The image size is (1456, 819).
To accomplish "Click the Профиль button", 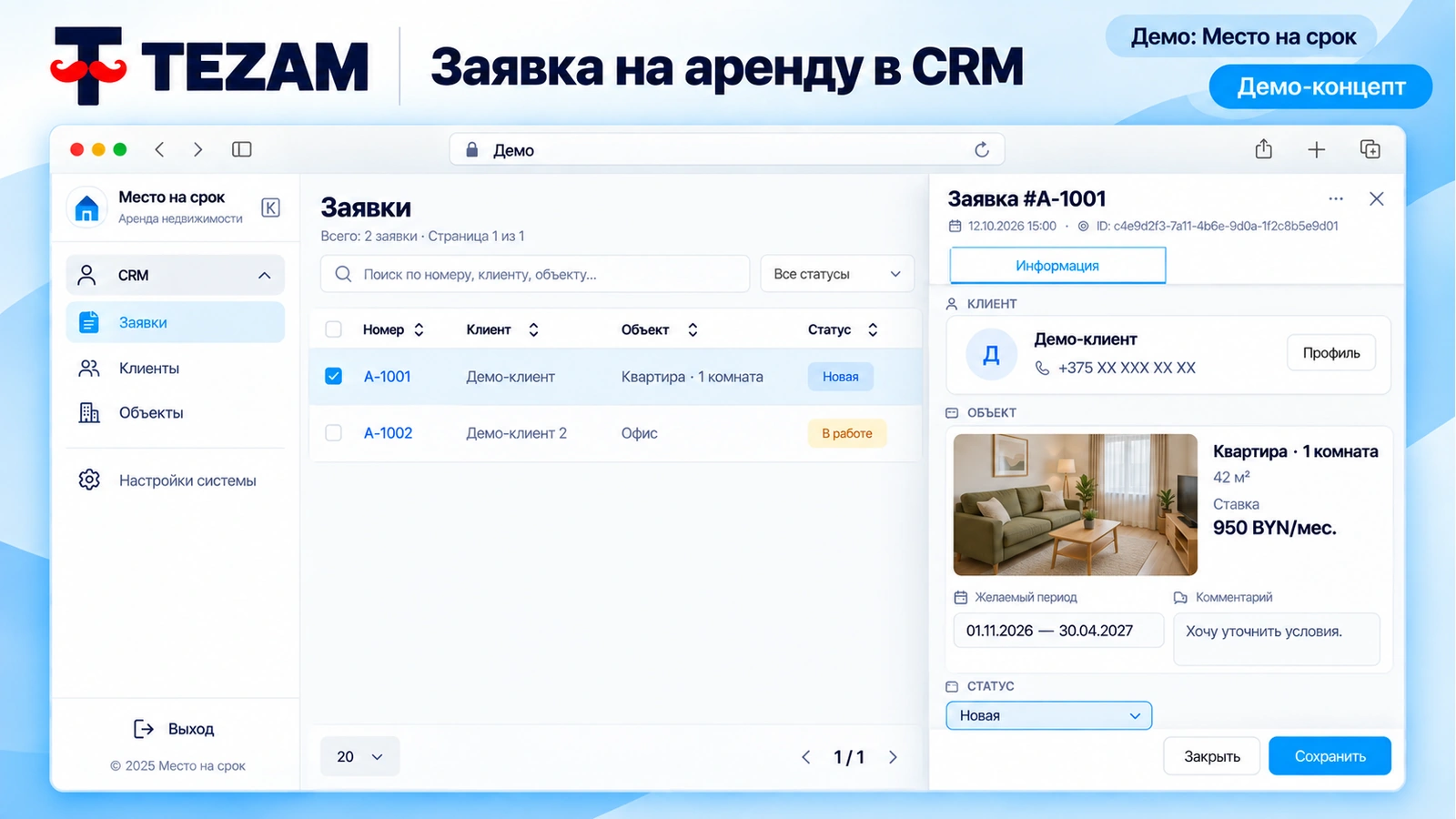I will point(1331,353).
